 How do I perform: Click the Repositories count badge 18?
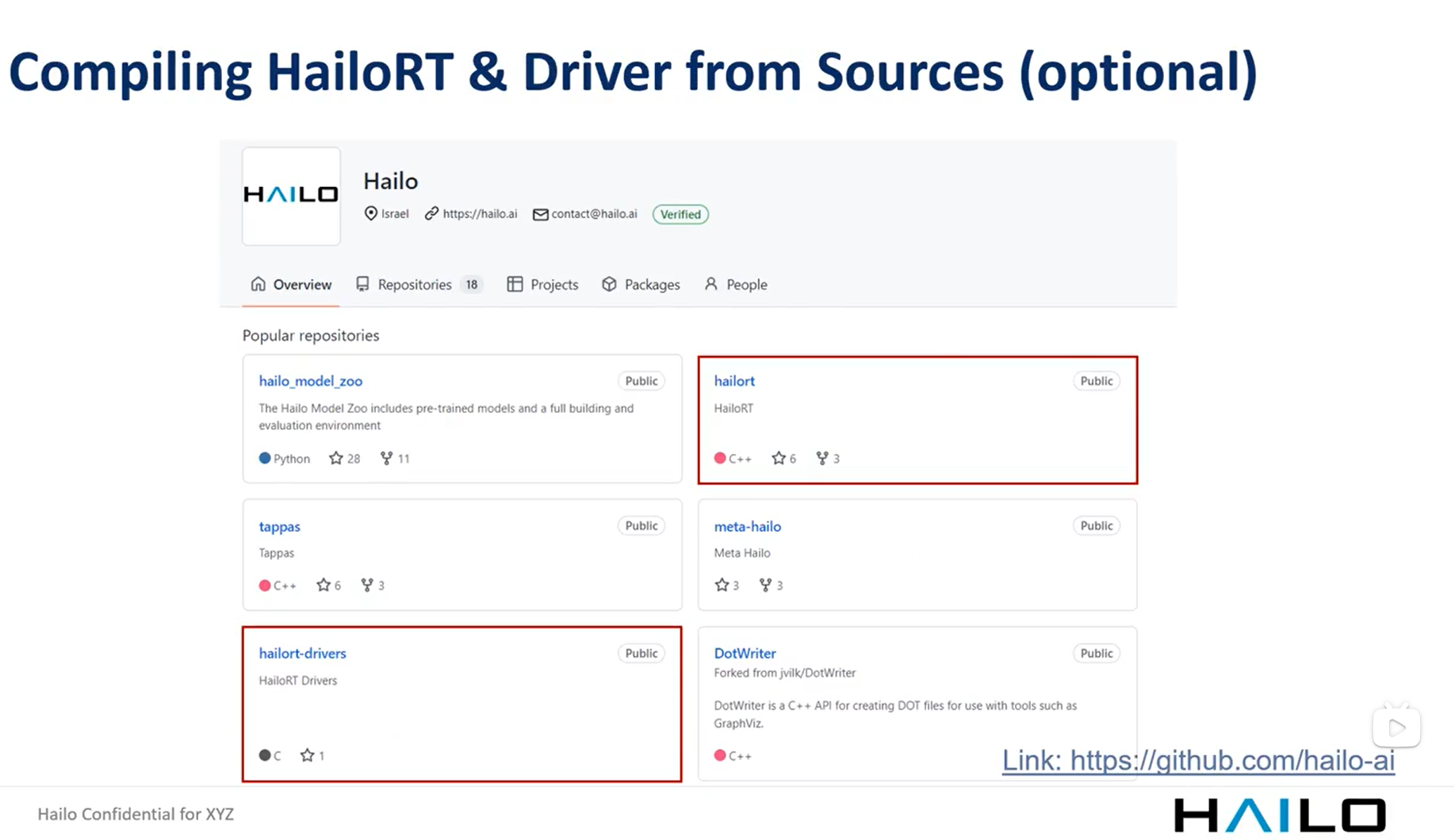click(x=472, y=284)
